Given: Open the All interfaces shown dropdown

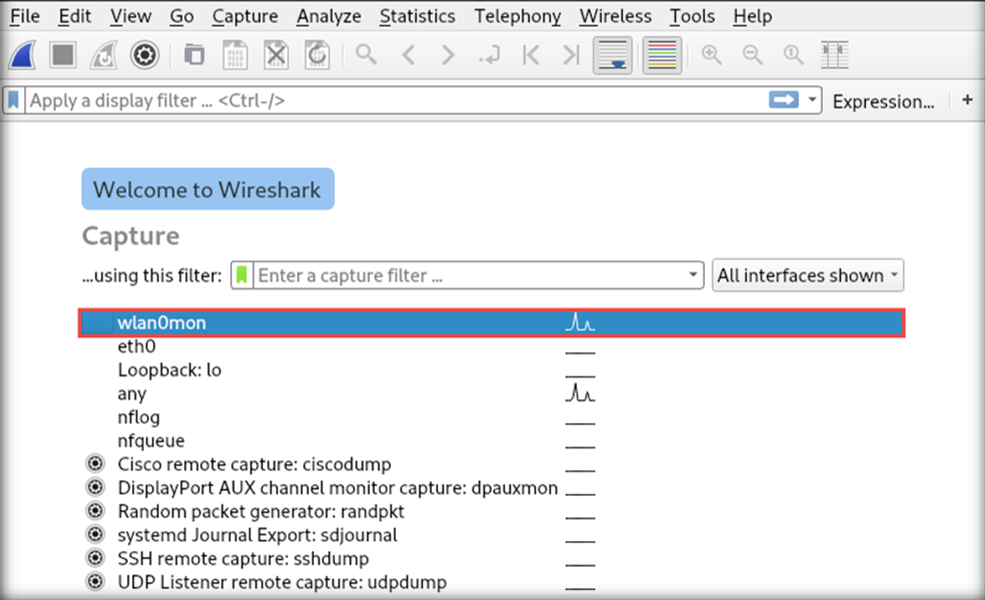Looking at the screenshot, I should (808, 275).
